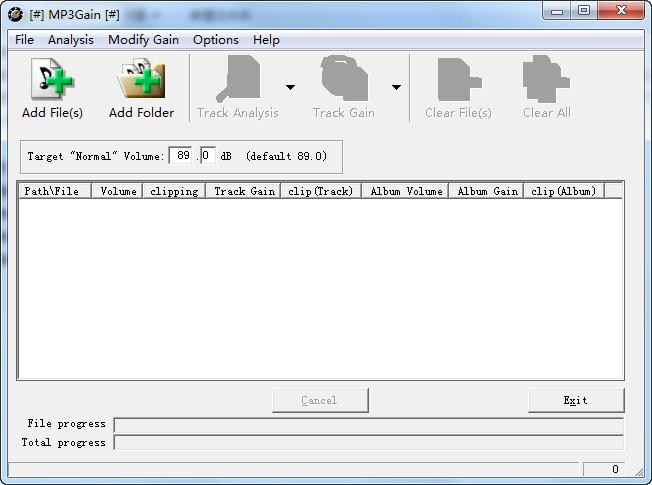
Task: Click the Track Gain toolbar icon
Action: pyautogui.click(x=343, y=79)
